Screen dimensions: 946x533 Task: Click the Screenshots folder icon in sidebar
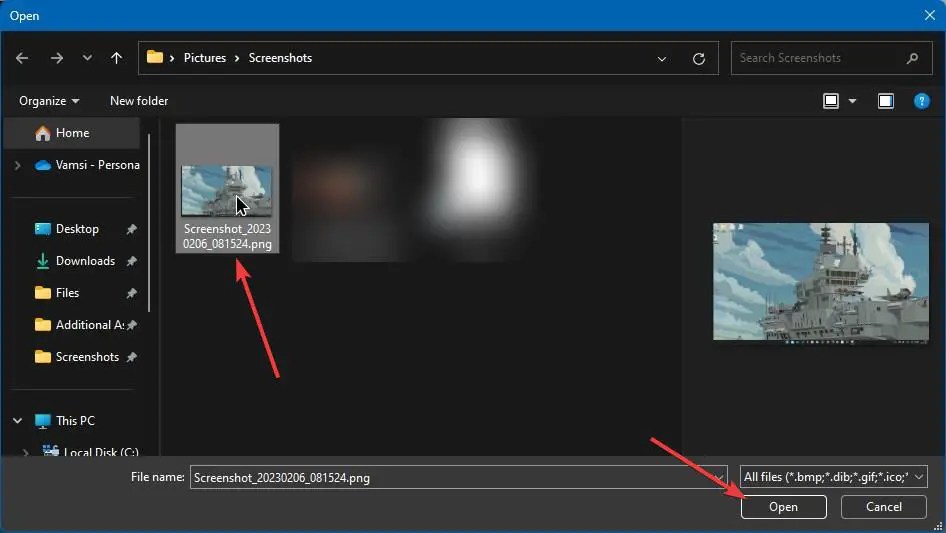(42, 357)
